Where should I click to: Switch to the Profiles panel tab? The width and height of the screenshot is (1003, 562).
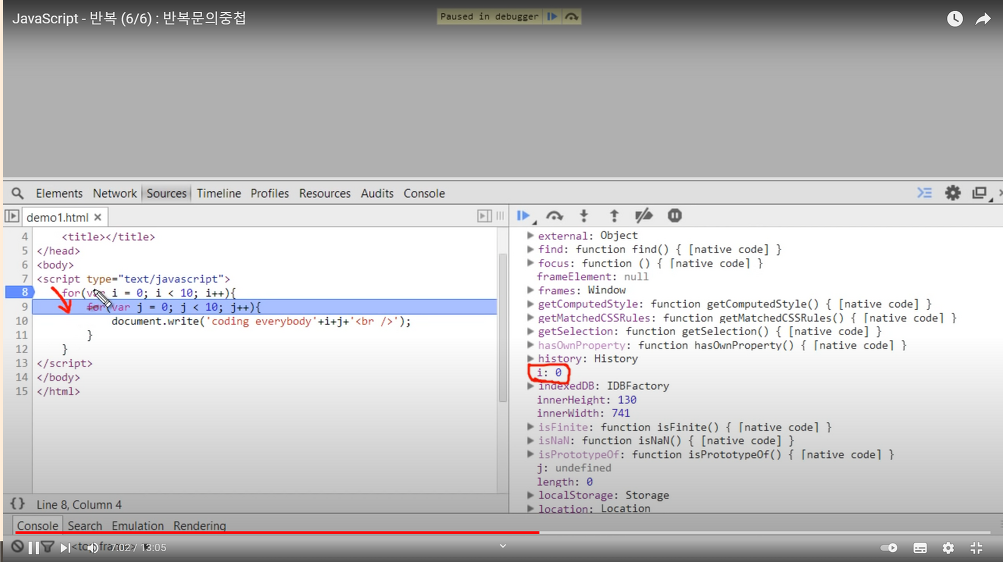pyautogui.click(x=269, y=193)
